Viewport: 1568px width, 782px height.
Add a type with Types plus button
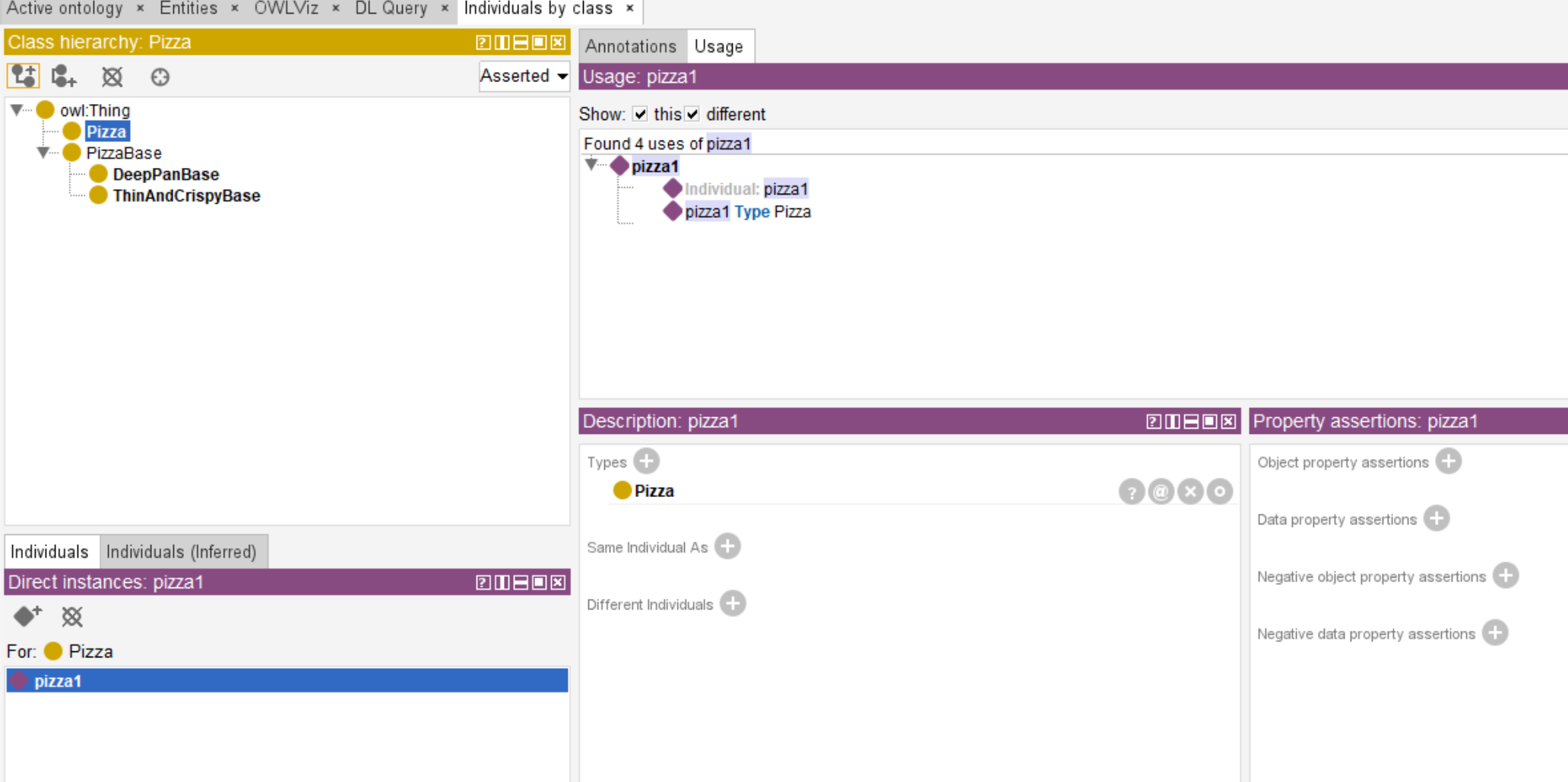point(646,461)
